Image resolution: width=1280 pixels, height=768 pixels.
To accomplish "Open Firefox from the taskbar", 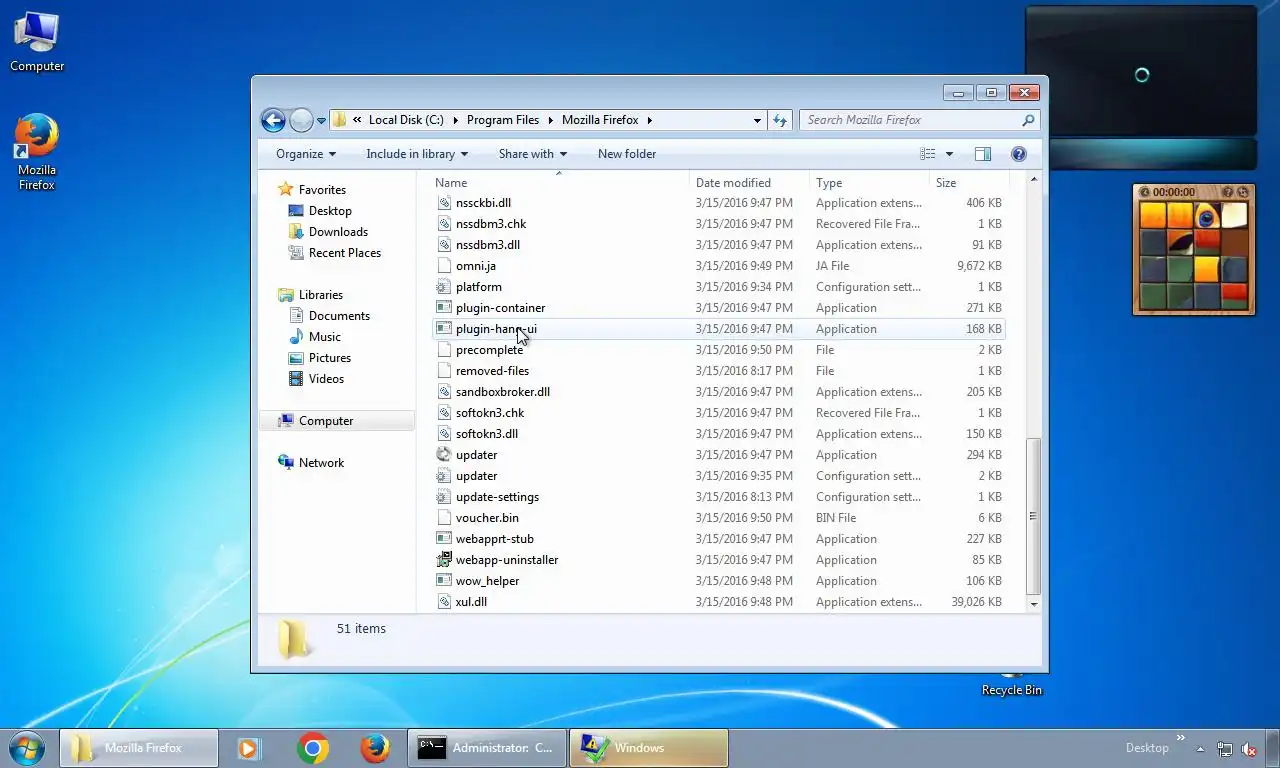I will tap(375, 748).
